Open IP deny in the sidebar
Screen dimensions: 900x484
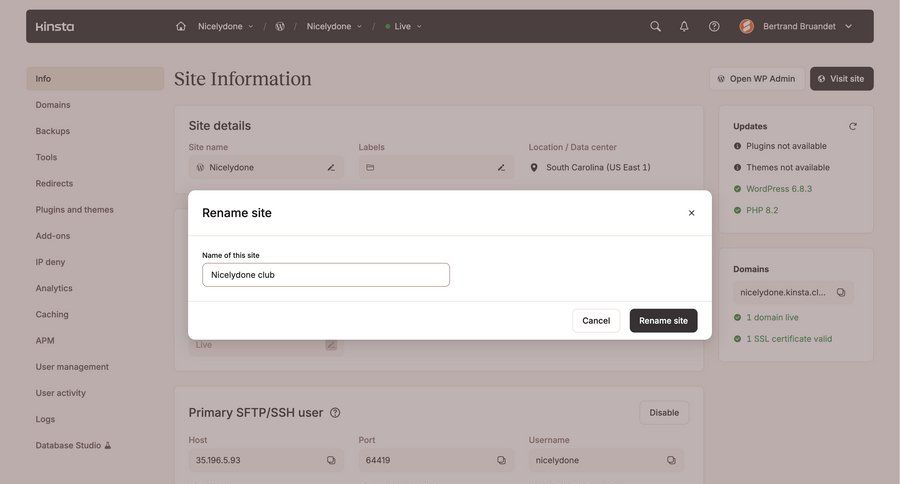click(x=51, y=262)
